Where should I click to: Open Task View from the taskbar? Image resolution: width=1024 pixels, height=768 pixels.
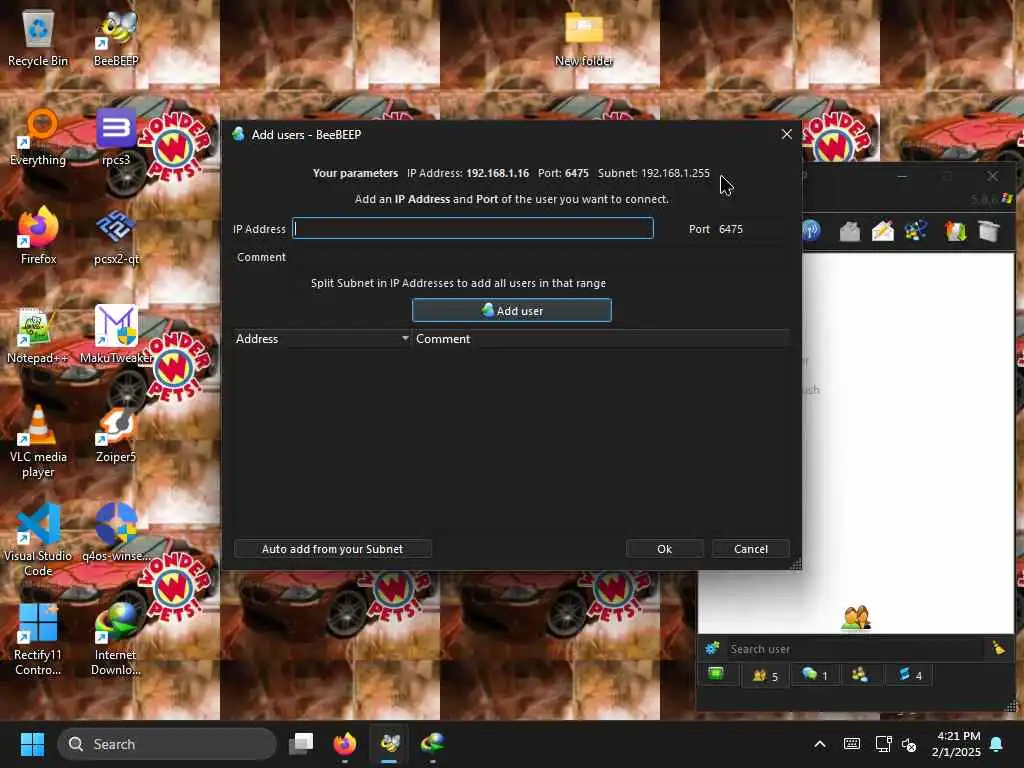coord(301,744)
